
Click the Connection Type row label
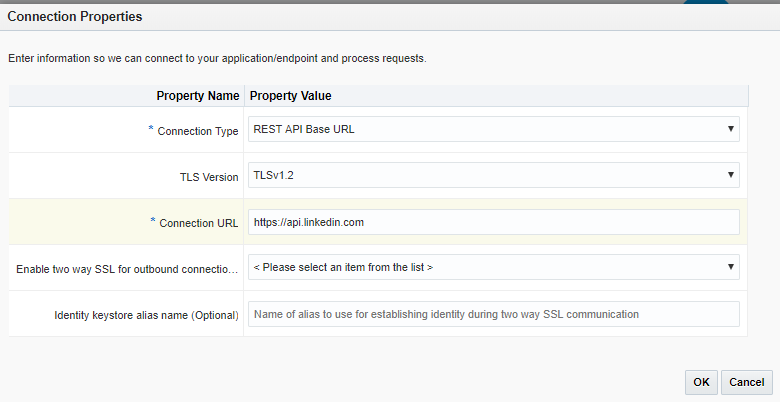click(x=198, y=131)
